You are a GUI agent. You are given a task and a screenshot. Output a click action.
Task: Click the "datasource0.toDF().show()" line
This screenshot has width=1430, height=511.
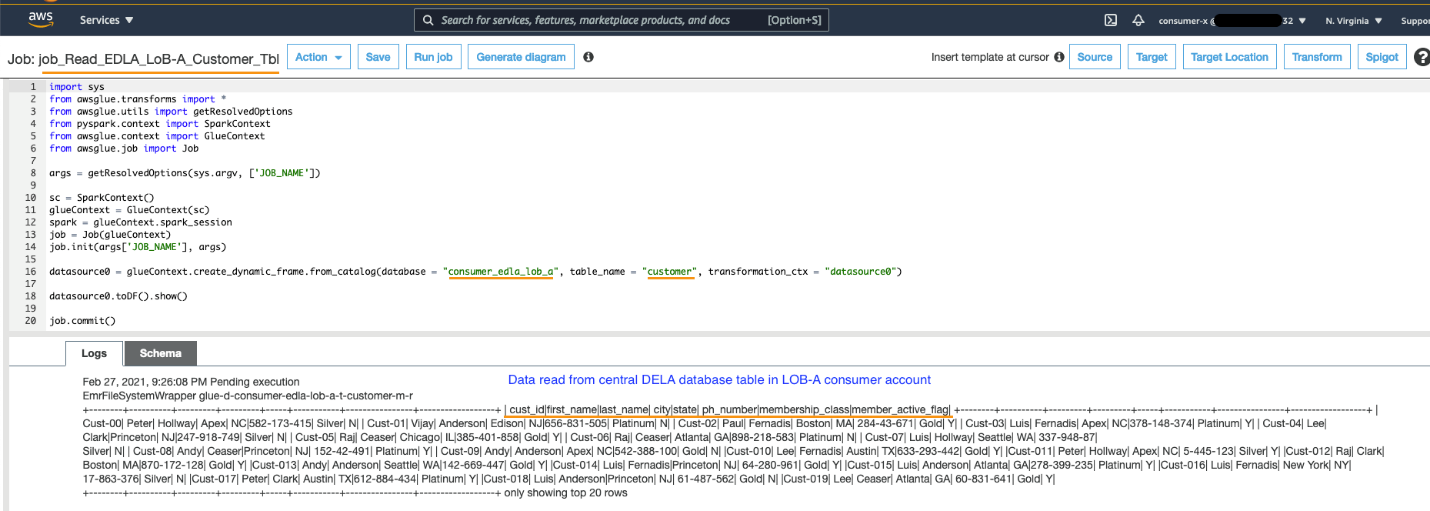click(x=118, y=296)
